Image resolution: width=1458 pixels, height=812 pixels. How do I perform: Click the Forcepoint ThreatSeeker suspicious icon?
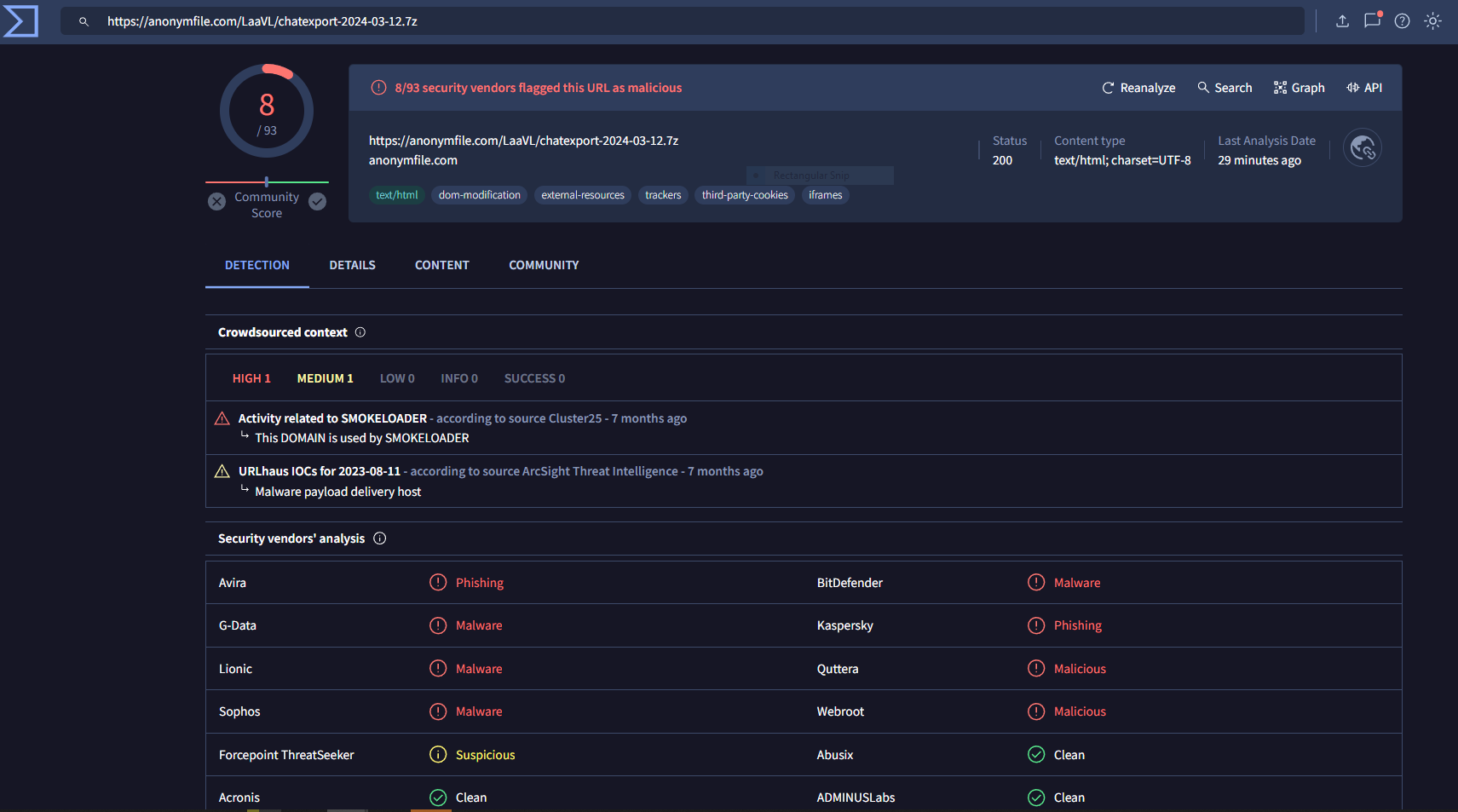(438, 755)
